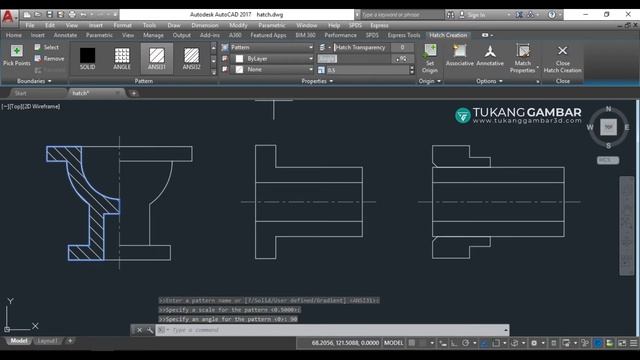Choose the ANSI32 hatch pattern
640x360 pixels.
click(x=191, y=58)
